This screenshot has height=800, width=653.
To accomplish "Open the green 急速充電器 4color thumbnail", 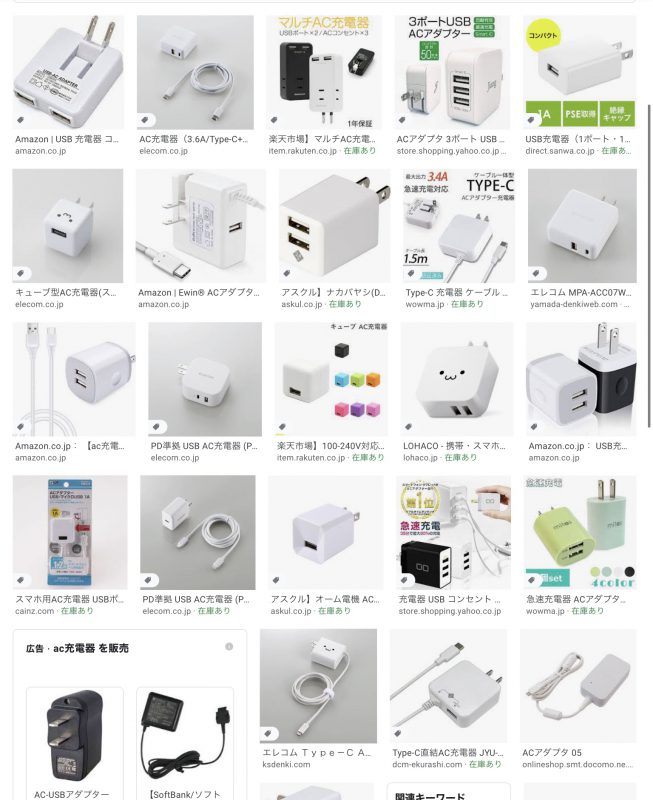I will 580,533.
